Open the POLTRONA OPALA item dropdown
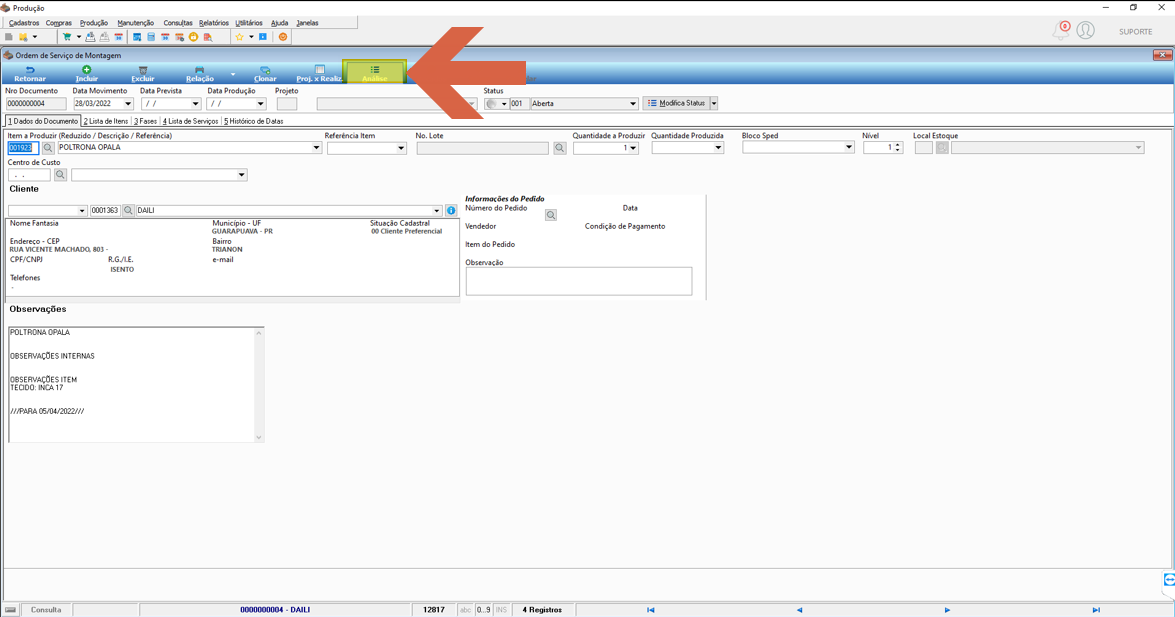The width and height of the screenshot is (1175, 617). (316, 148)
